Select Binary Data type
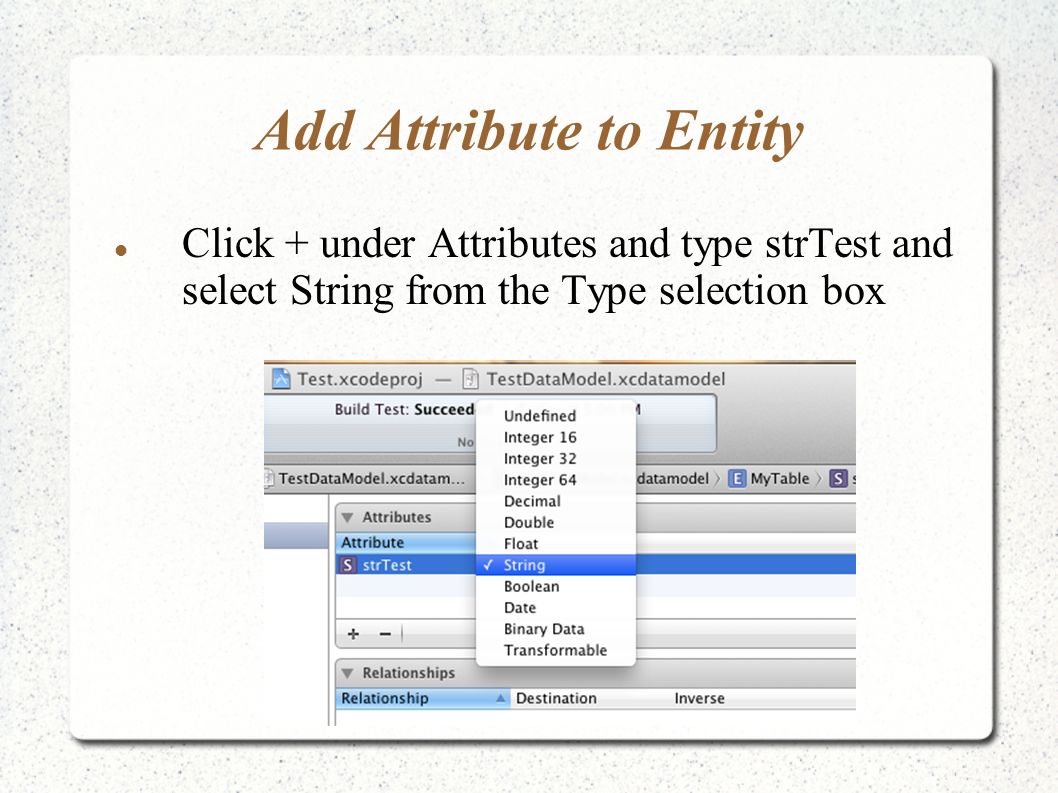Screen dimensions: 1058x793 (556, 629)
